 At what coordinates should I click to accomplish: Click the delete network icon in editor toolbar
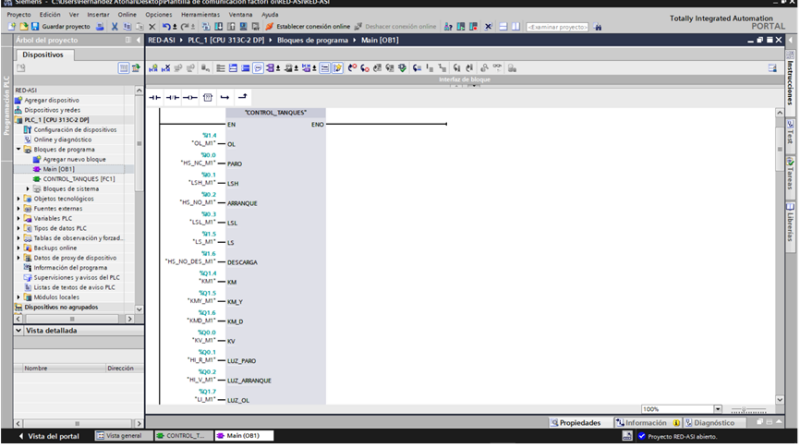pos(166,68)
